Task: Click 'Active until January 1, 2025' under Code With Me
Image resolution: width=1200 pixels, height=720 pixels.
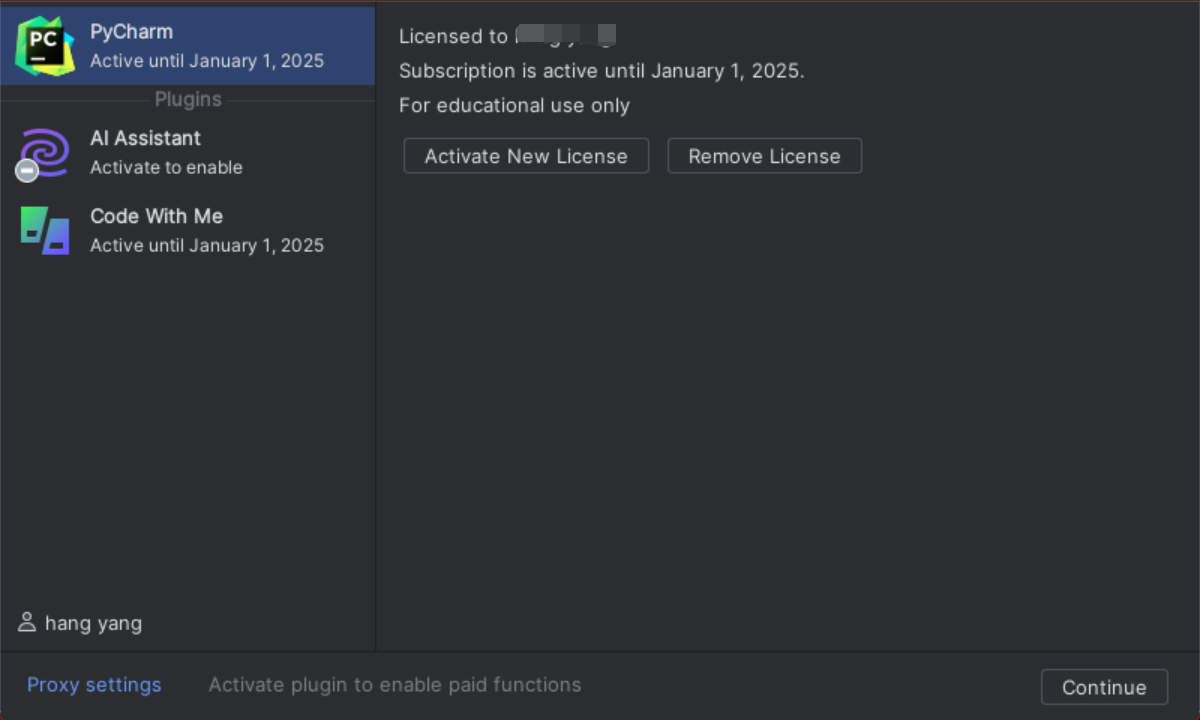Action: click(207, 245)
